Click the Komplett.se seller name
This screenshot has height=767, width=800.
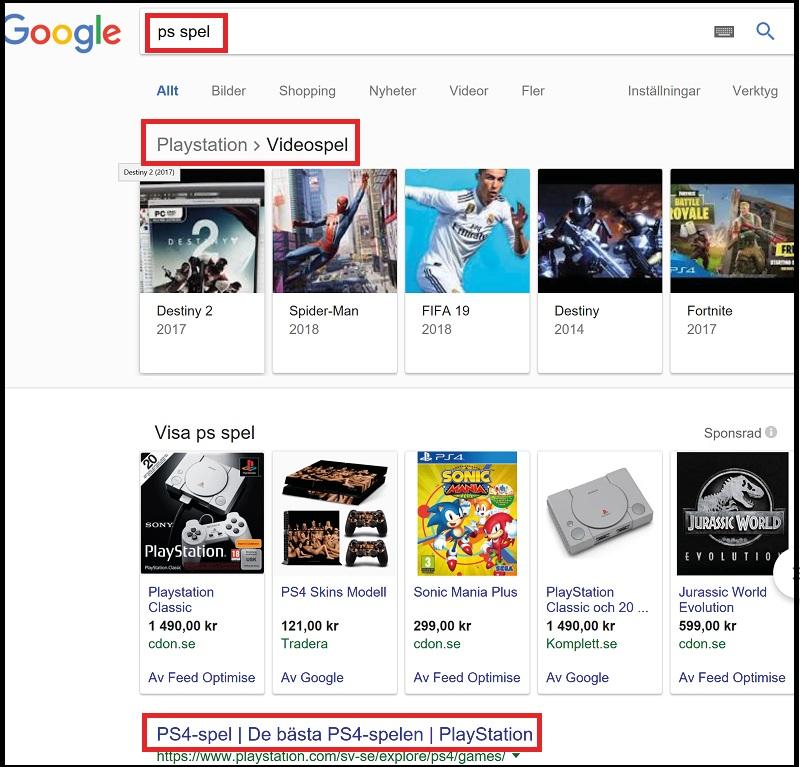(581, 644)
